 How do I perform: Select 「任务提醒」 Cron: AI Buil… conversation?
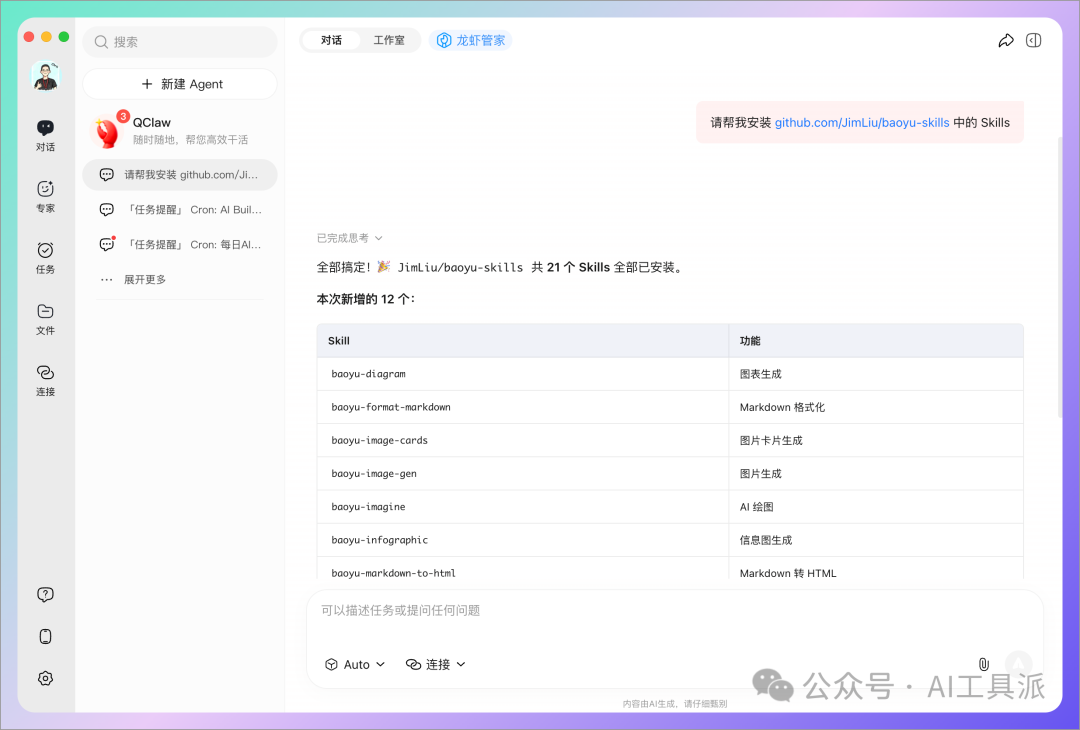pyautogui.click(x=180, y=209)
